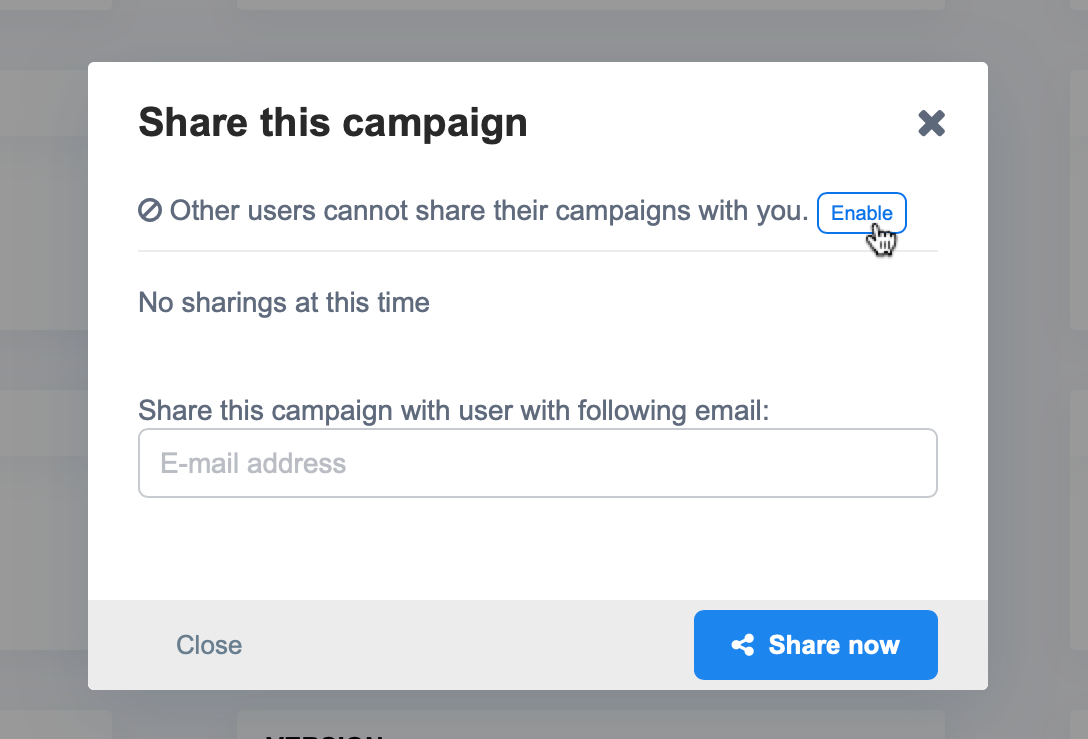
Task: Submit with the Share now button
Action: 815,645
